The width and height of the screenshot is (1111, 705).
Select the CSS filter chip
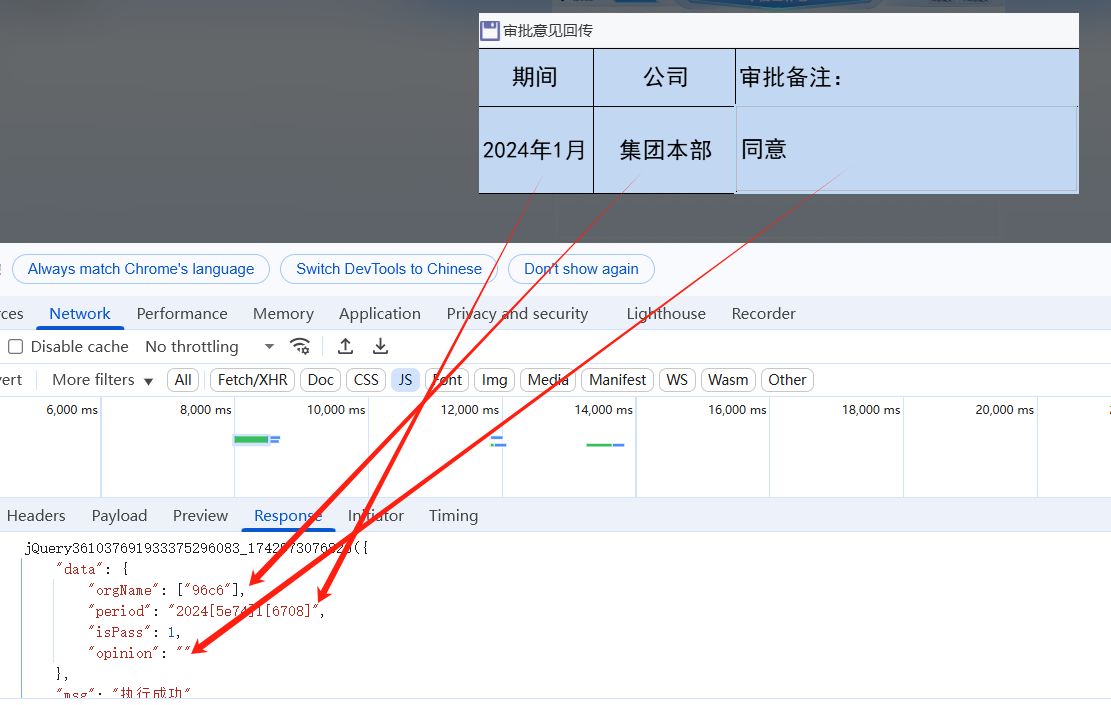pyautogui.click(x=366, y=380)
